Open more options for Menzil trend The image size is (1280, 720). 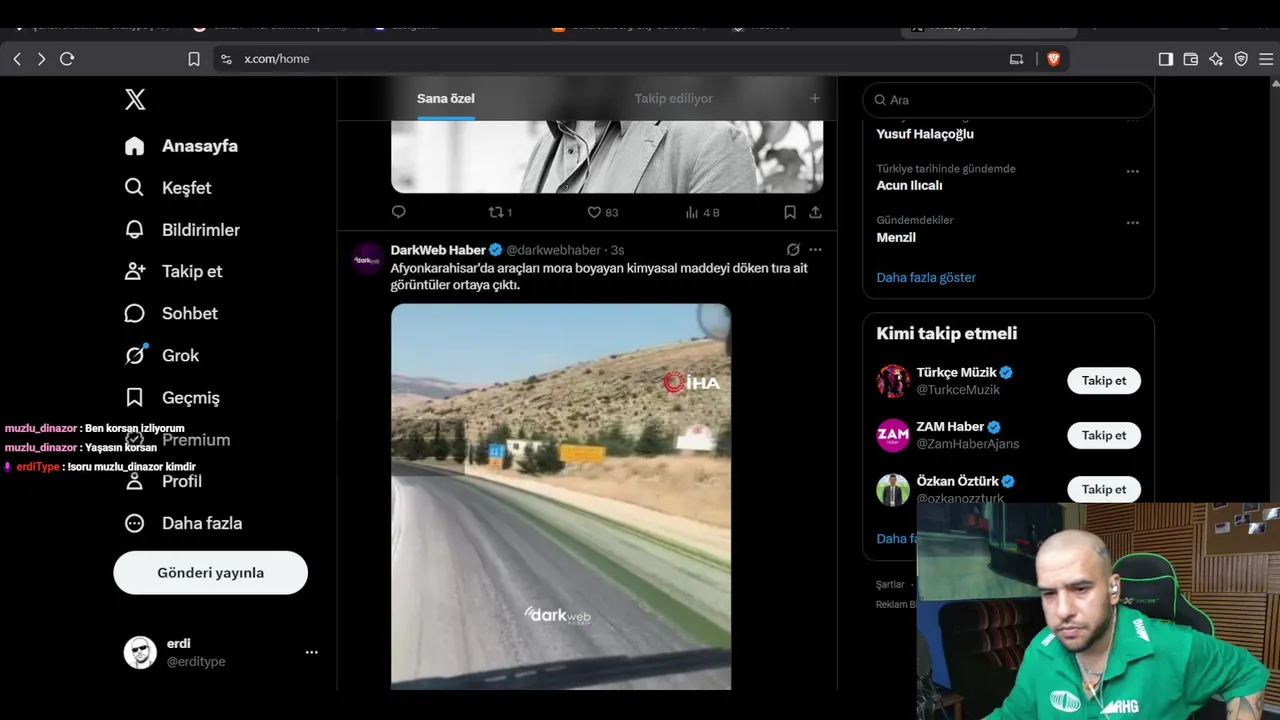tap(1133, 223)
